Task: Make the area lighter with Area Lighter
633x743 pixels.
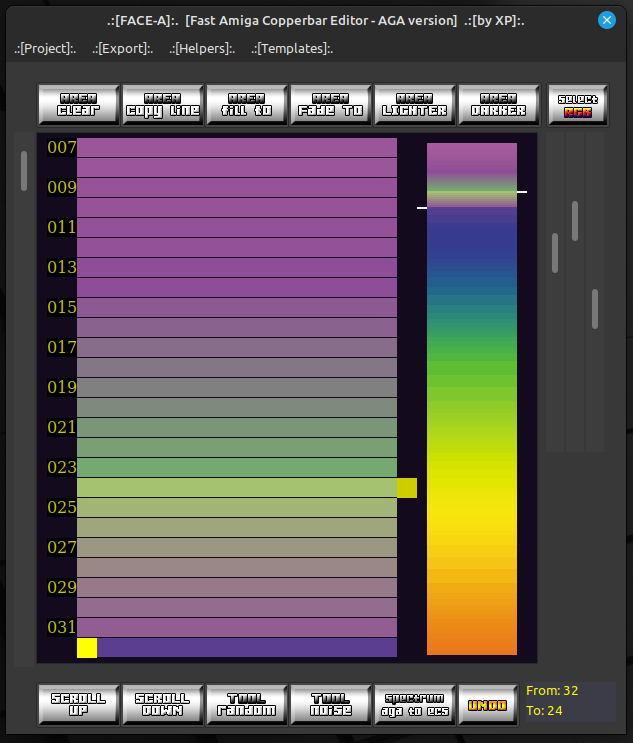Action: (x=415, y=105)
